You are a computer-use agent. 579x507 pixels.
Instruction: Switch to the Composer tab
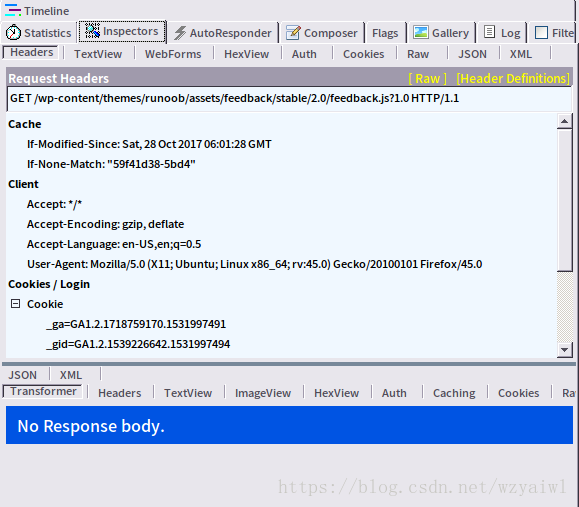coord(322,33)
